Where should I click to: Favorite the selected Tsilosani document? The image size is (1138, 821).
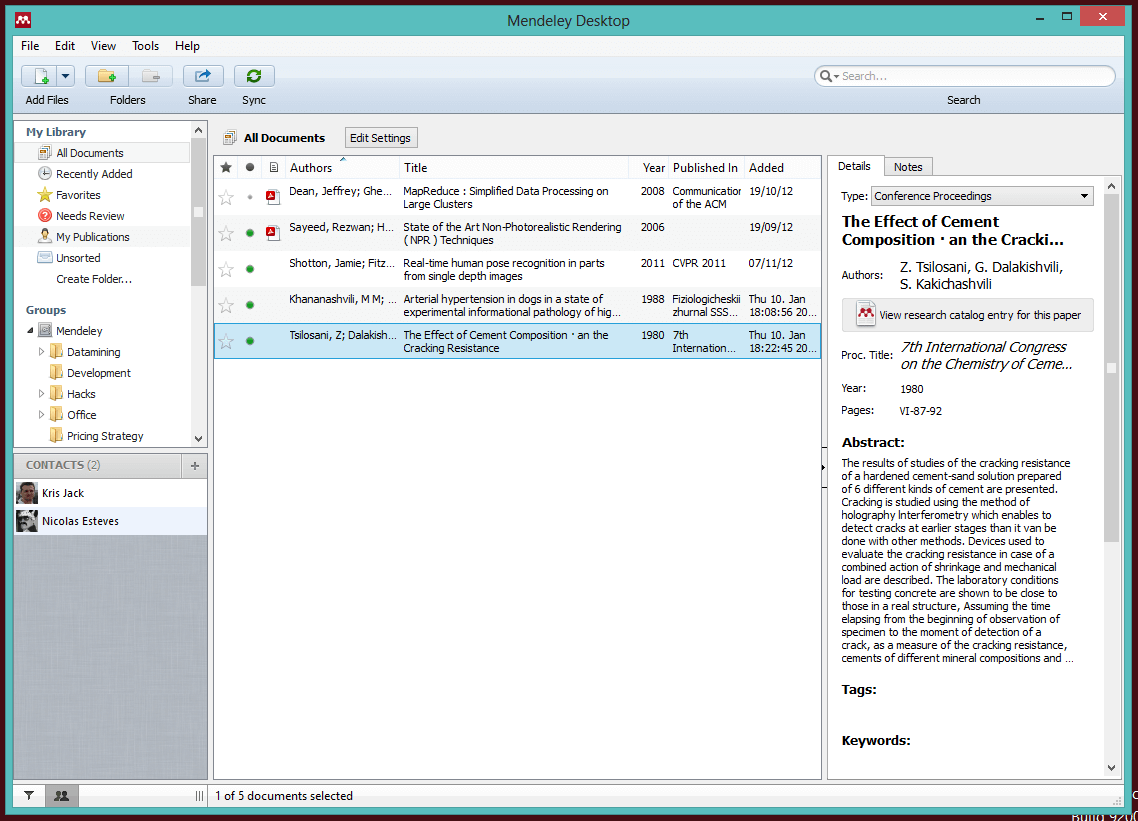[x=226, y=341]
